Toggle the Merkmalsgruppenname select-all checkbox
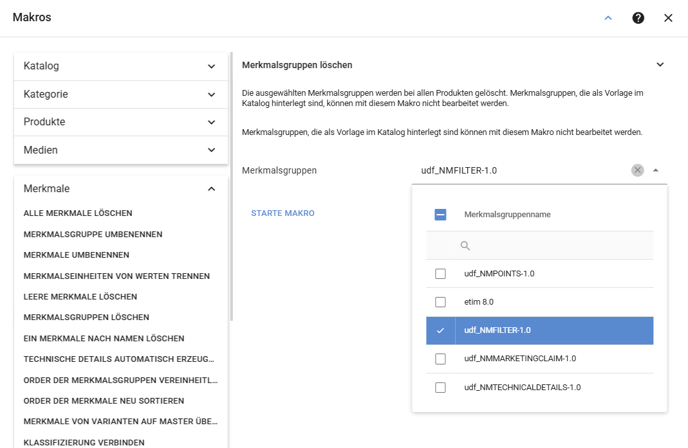Image resolution: width=688 pixels, height=448 pixels. click(440, 215)
